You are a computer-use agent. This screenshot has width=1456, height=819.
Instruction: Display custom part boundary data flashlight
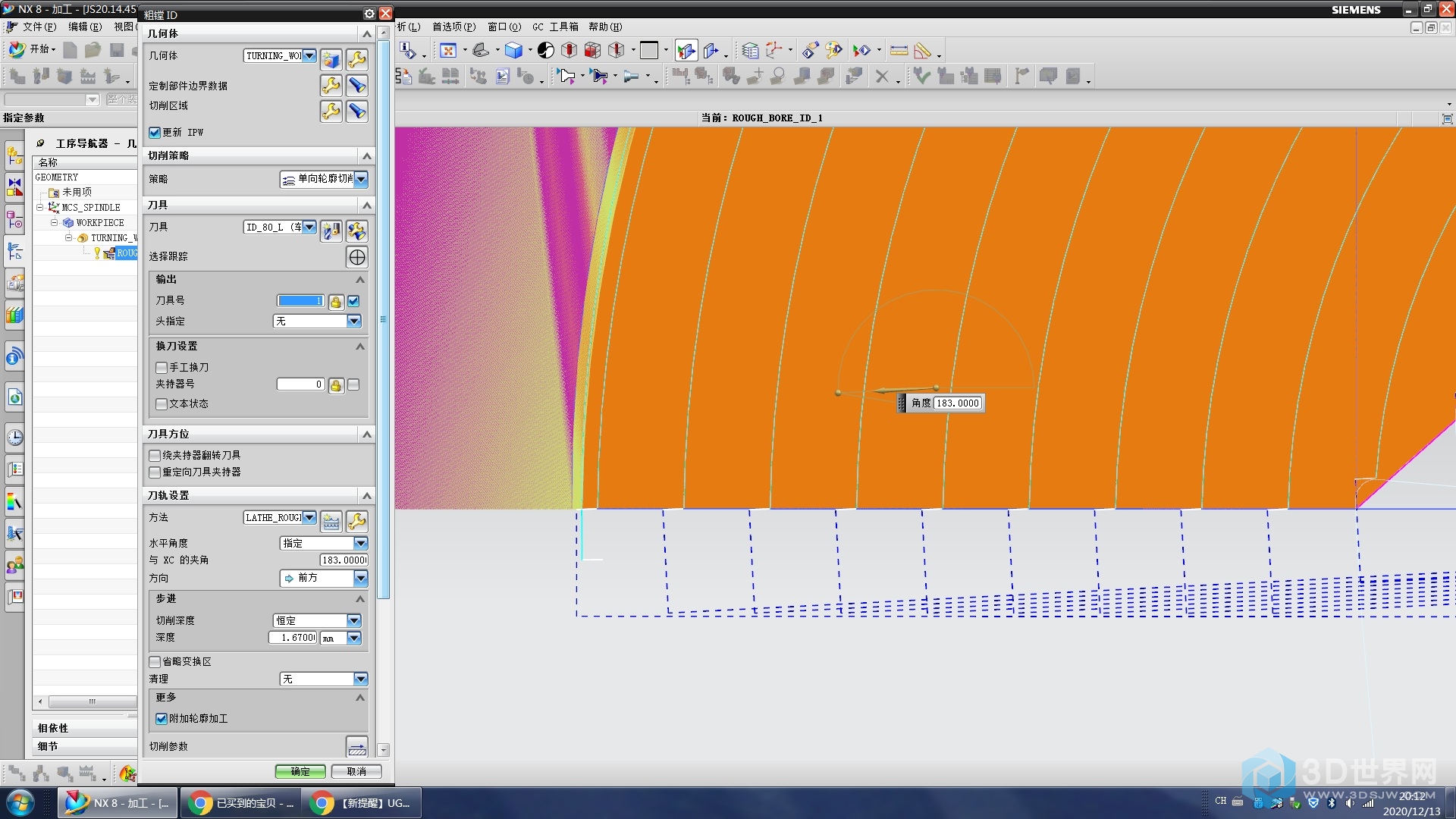click(x=356, y=85)
